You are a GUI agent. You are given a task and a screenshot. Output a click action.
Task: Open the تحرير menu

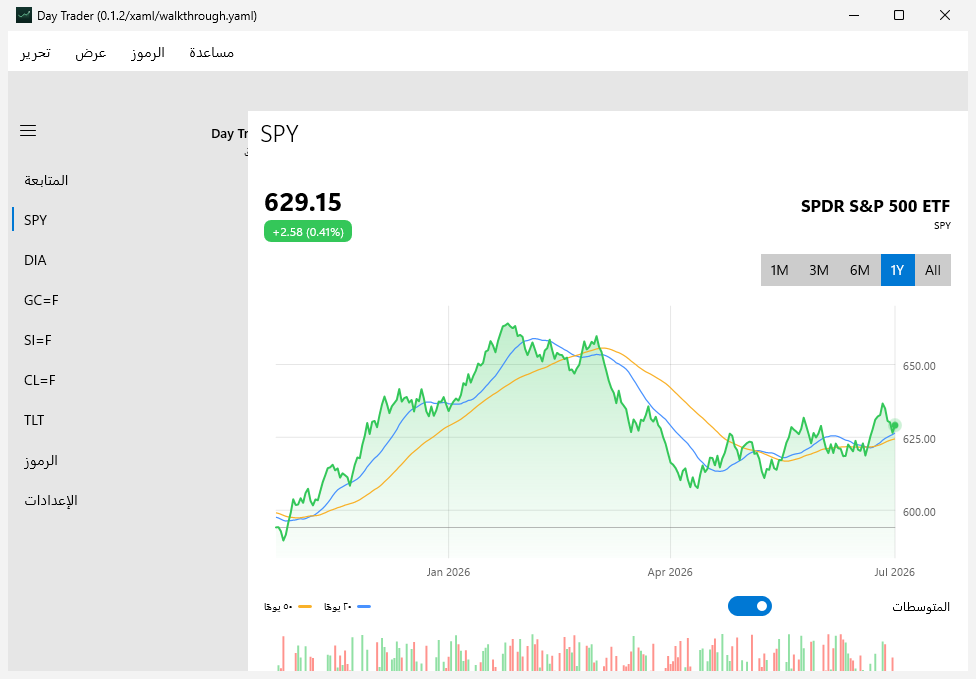coord(35,53)
